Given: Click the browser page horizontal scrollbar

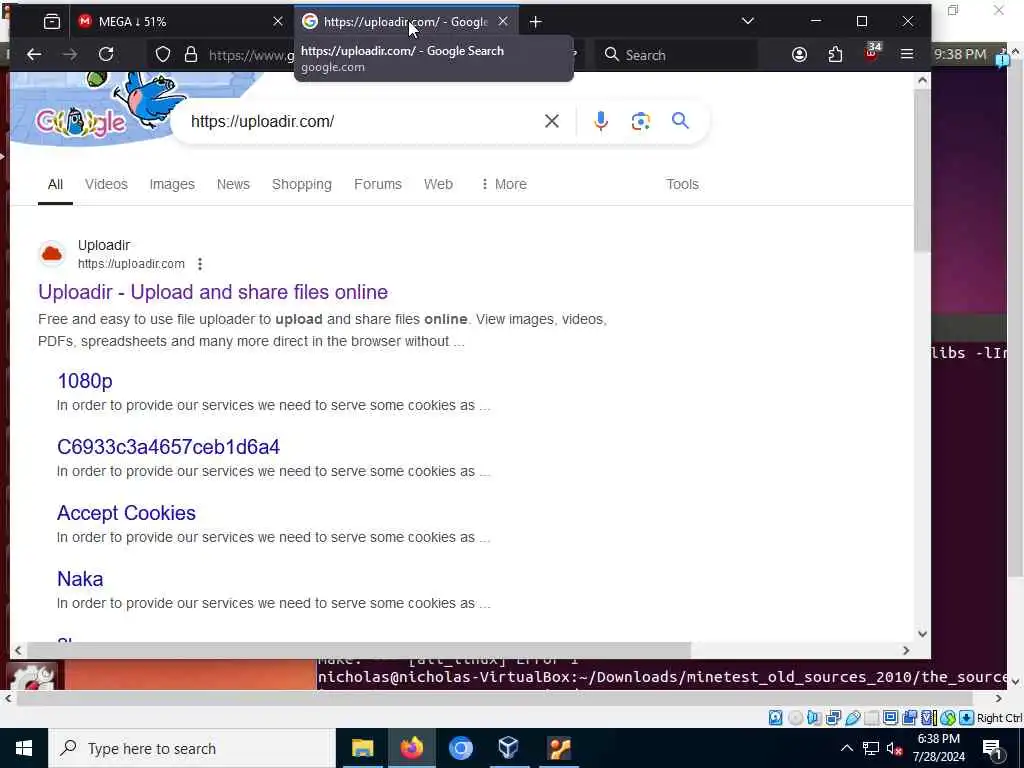Looking at the screenshot, I should click(359, 650).
